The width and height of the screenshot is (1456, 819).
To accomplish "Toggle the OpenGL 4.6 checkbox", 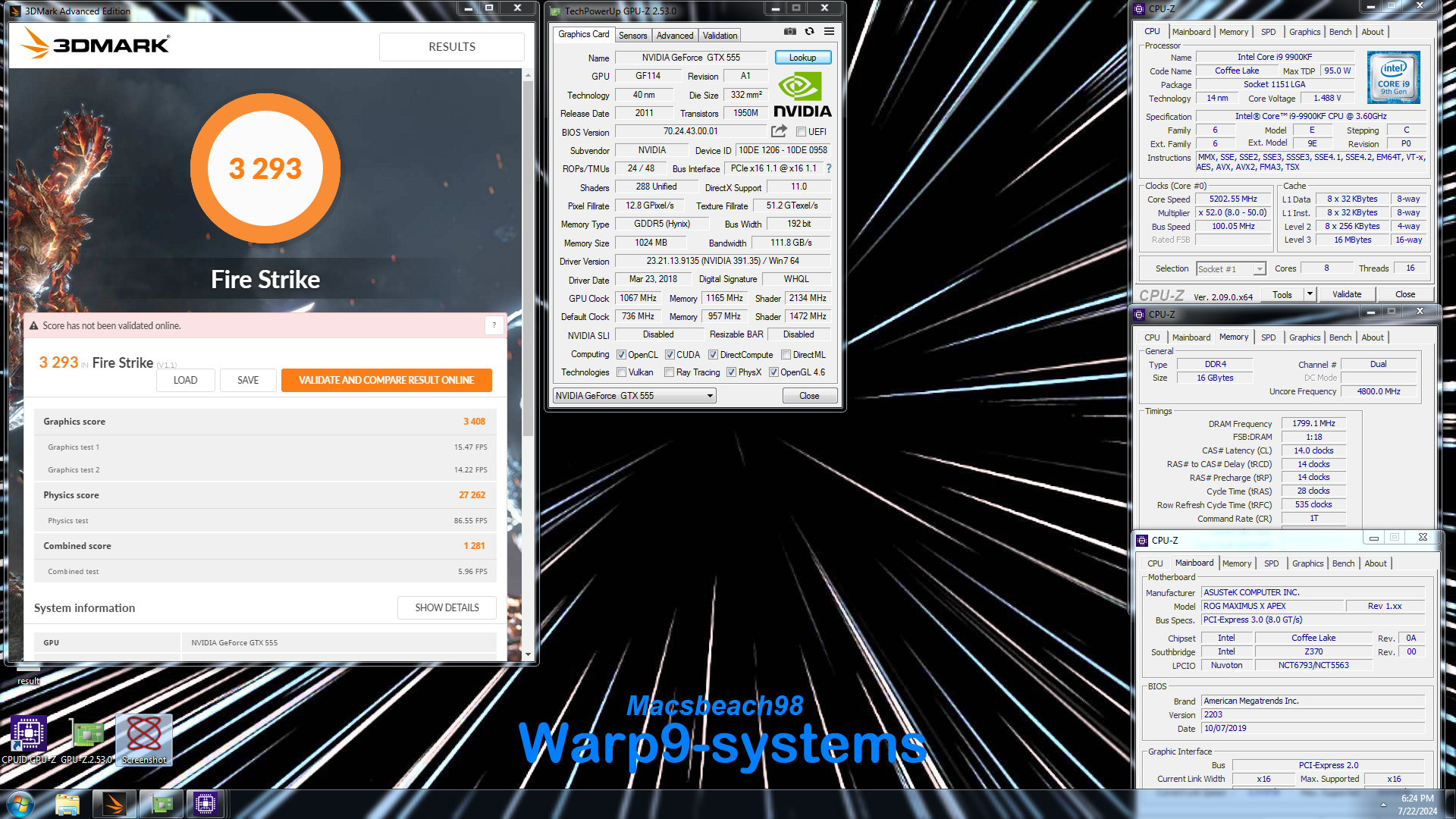I will pos(773,372).
